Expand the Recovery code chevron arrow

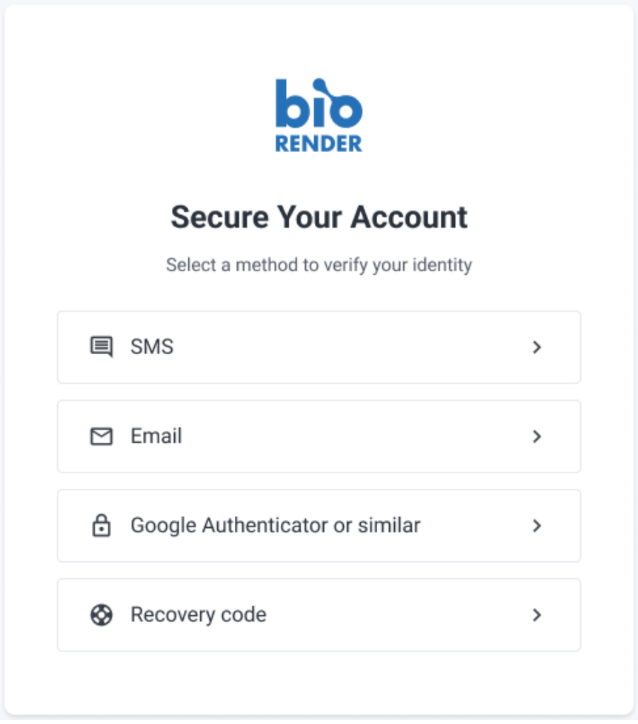click(537, 614)
